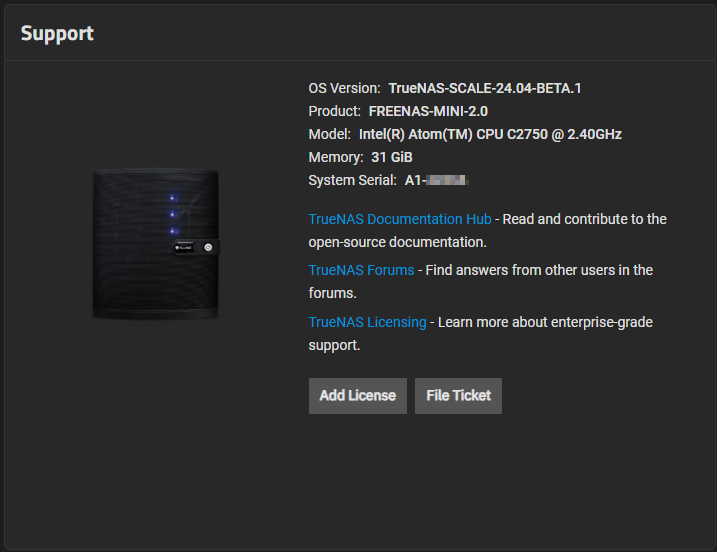
Task: Click the TrueNAS-SCALE-24.04-BETA.1 version value
Action: 485,88
